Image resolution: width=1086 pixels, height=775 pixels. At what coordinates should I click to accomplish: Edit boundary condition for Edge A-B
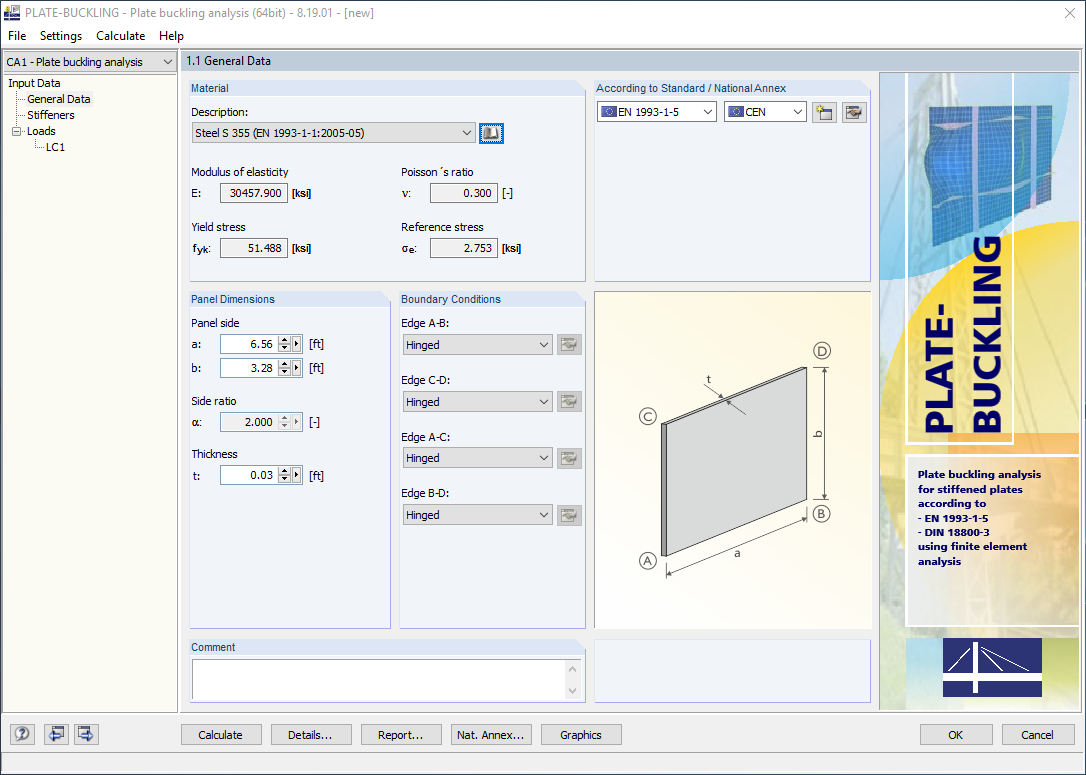pyautogui.click(x=569, y=344)
